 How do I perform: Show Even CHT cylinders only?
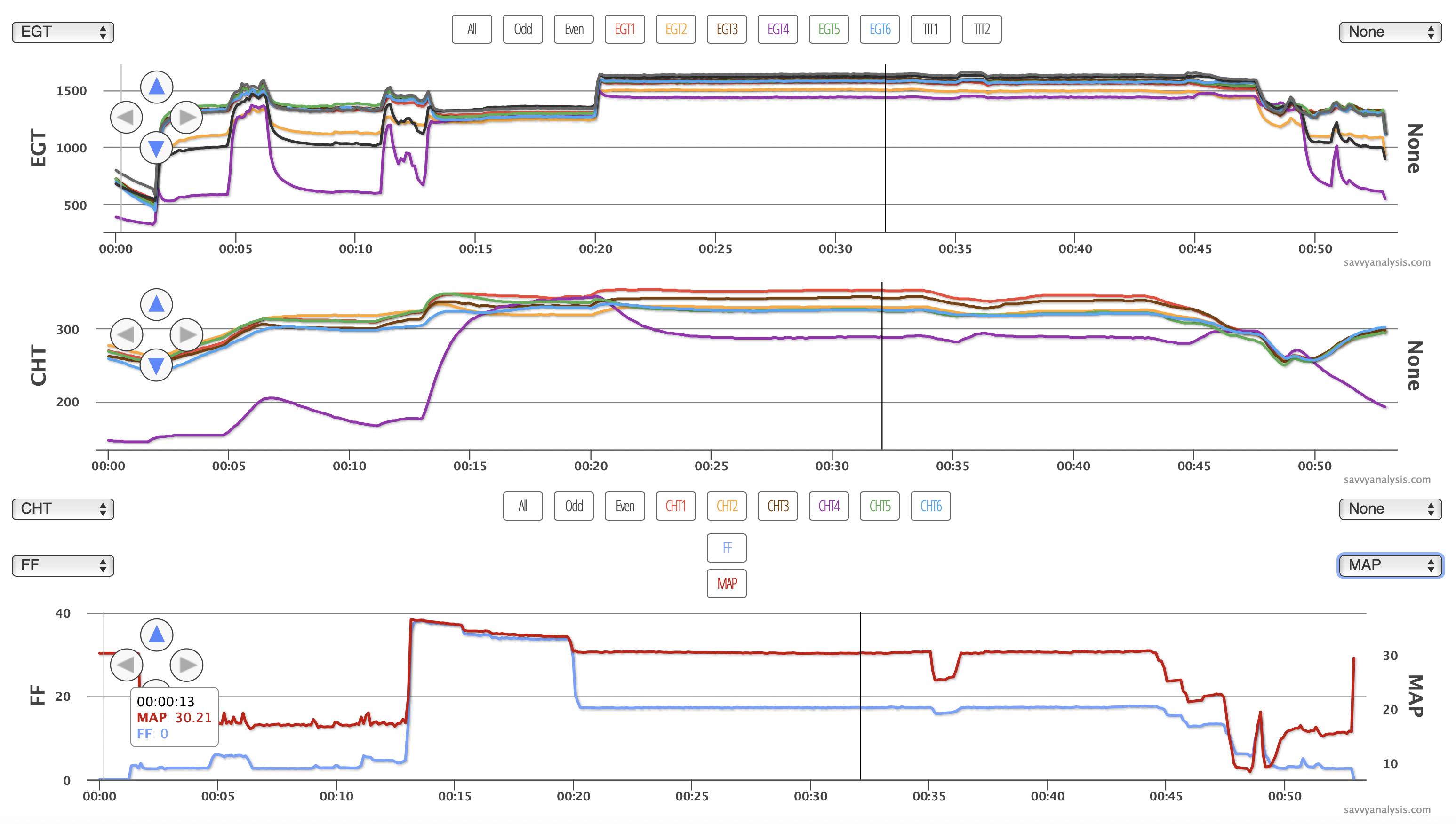pyautogui.click(x=624, y=506)
